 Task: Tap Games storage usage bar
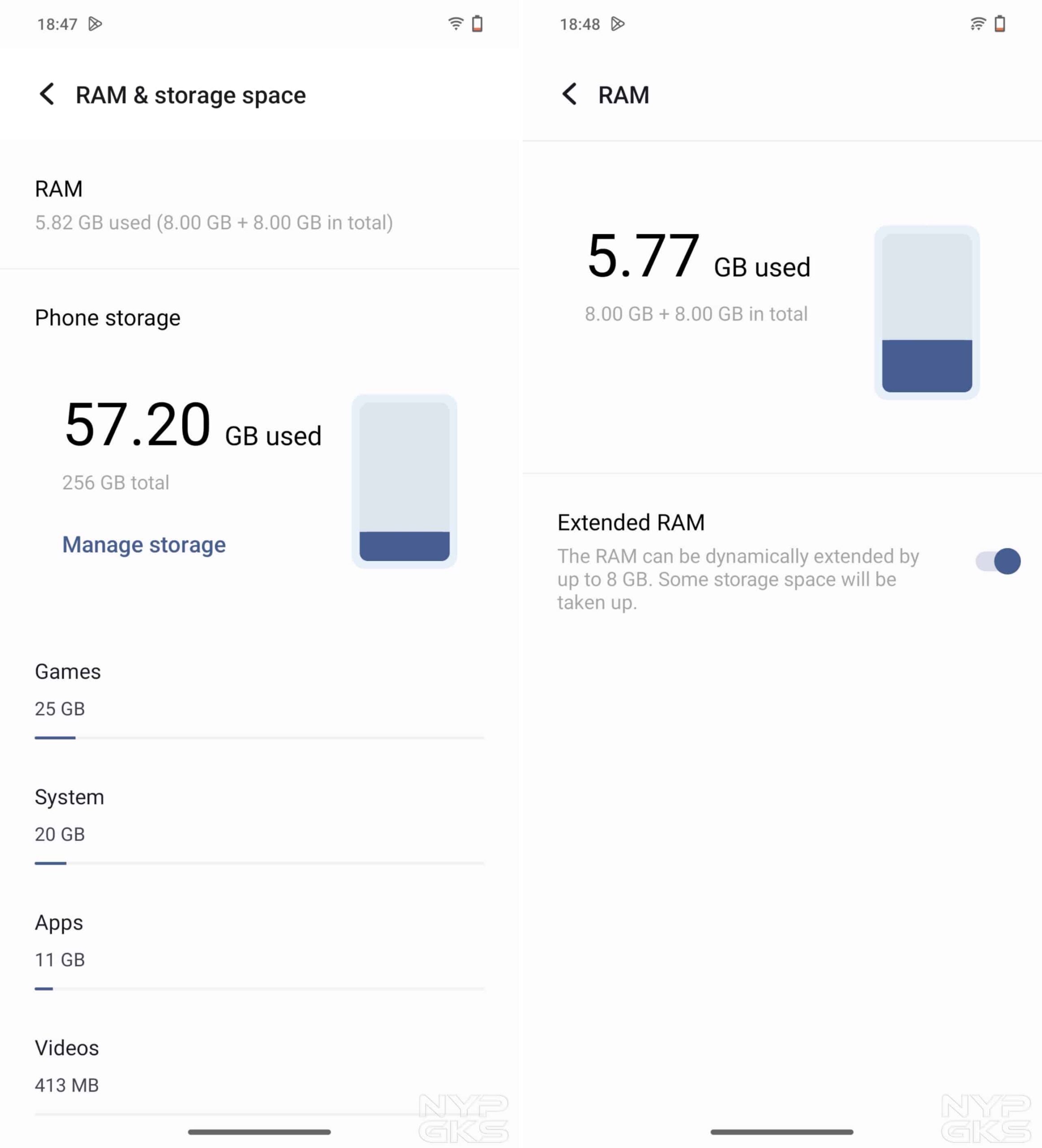coord(259,738)
